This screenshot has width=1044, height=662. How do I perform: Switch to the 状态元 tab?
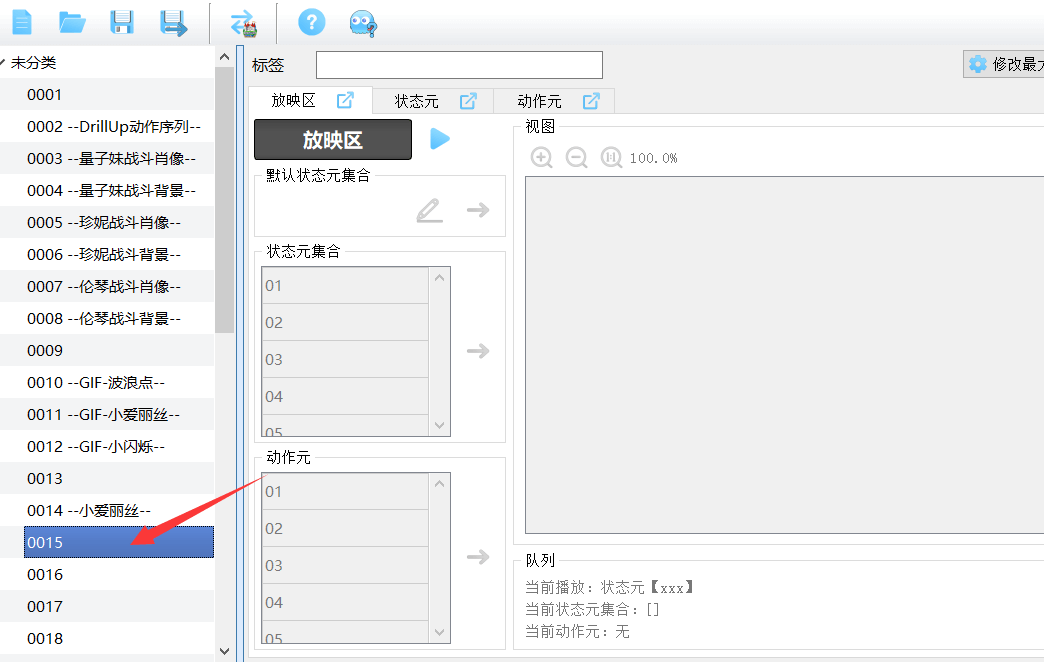tap(416, 101)
